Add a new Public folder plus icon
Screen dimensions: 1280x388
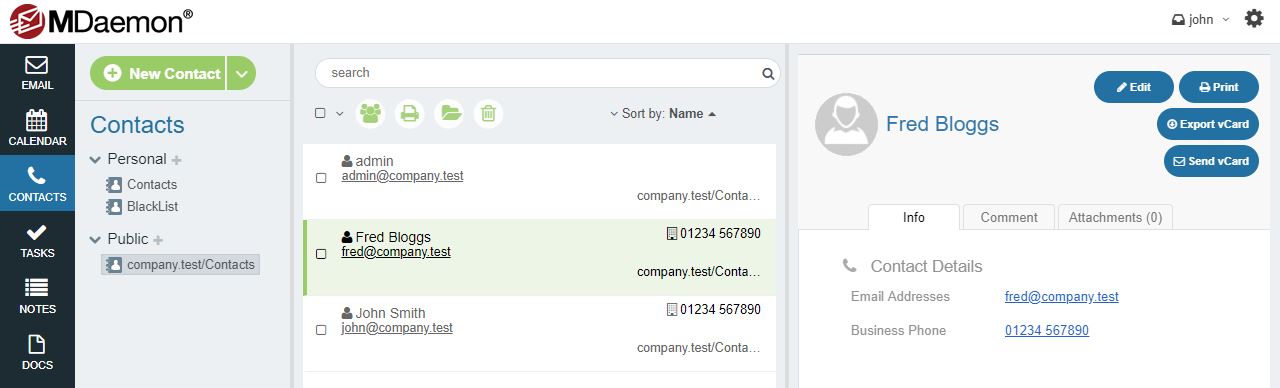158,239
